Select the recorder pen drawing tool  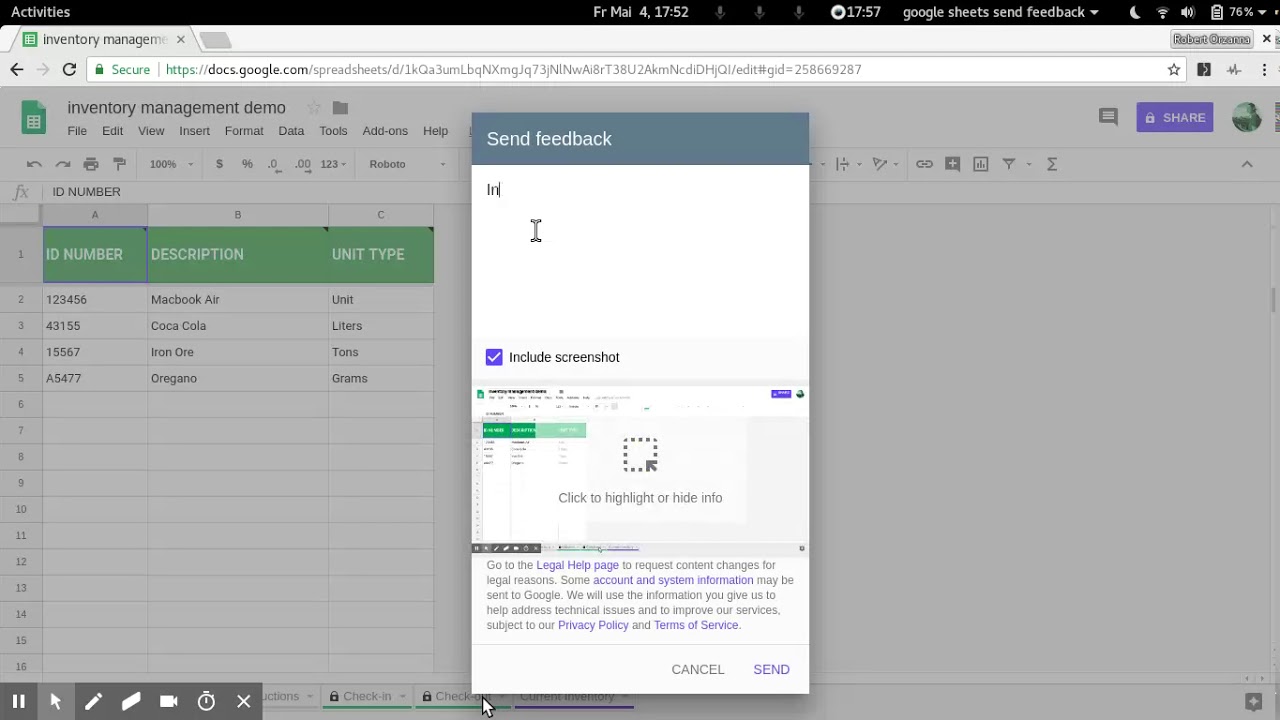(93, 702)
